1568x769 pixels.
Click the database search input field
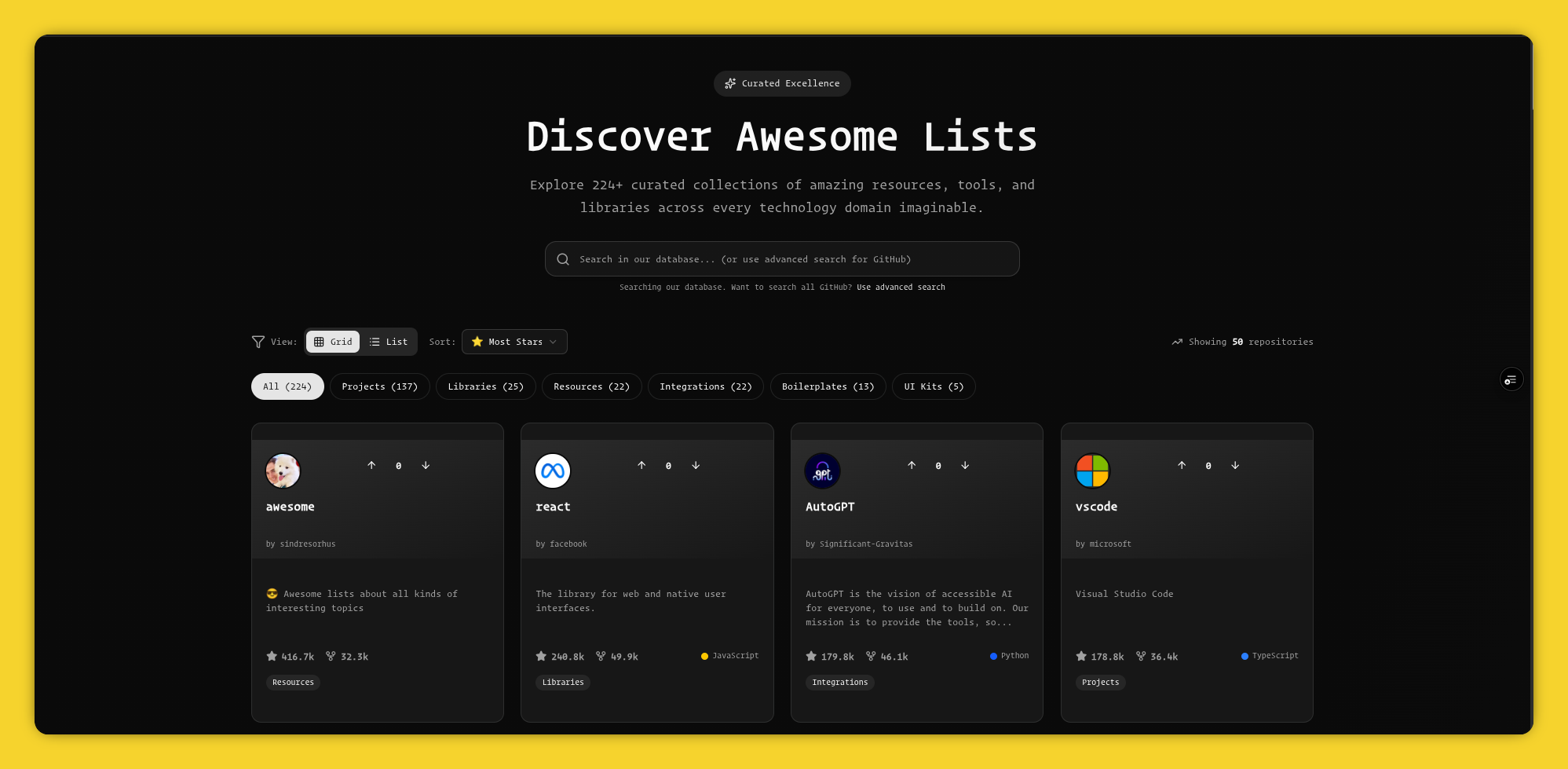[x=782, y=259]
